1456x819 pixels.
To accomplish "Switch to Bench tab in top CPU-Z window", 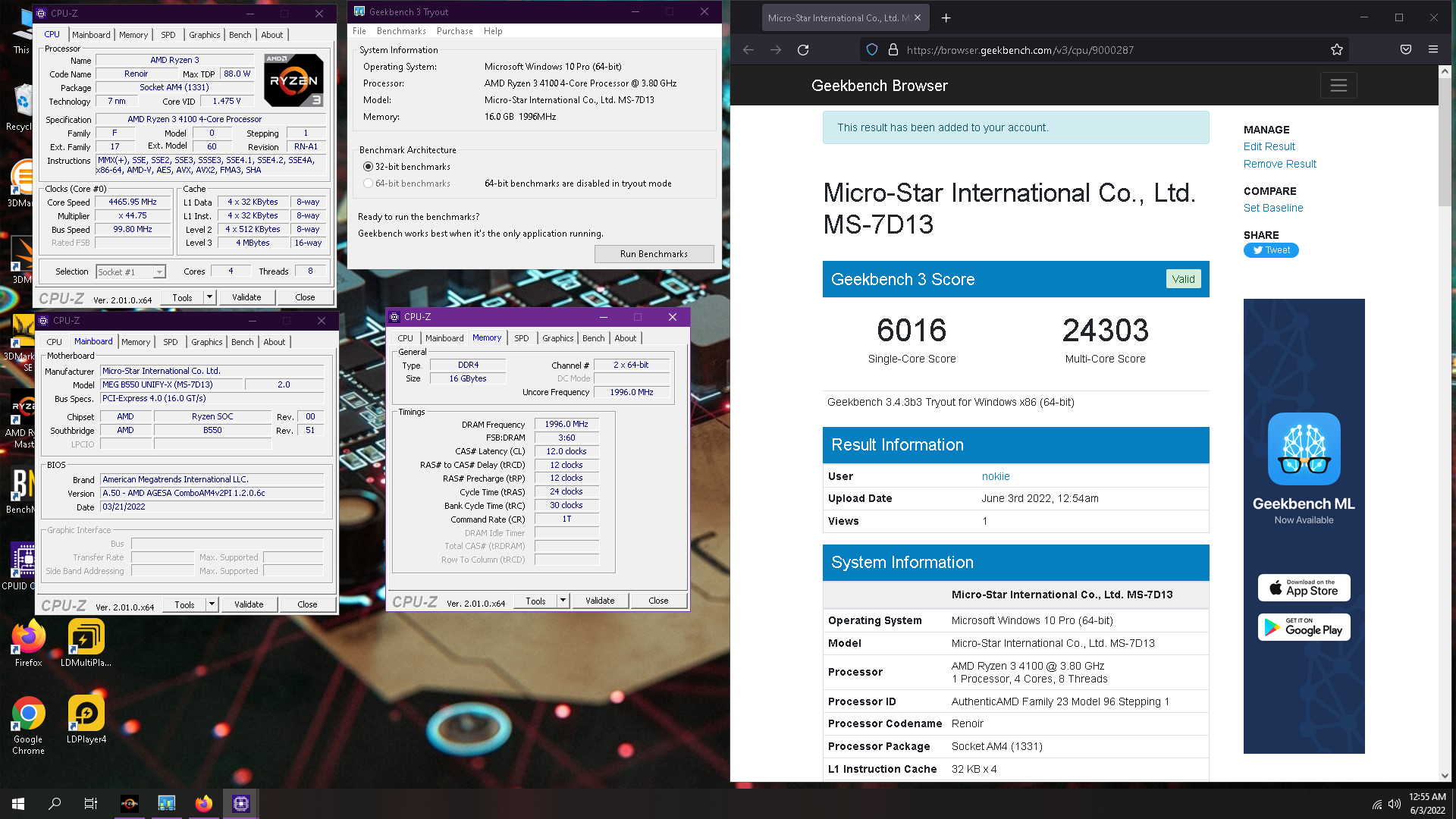I will coord(240,35).
